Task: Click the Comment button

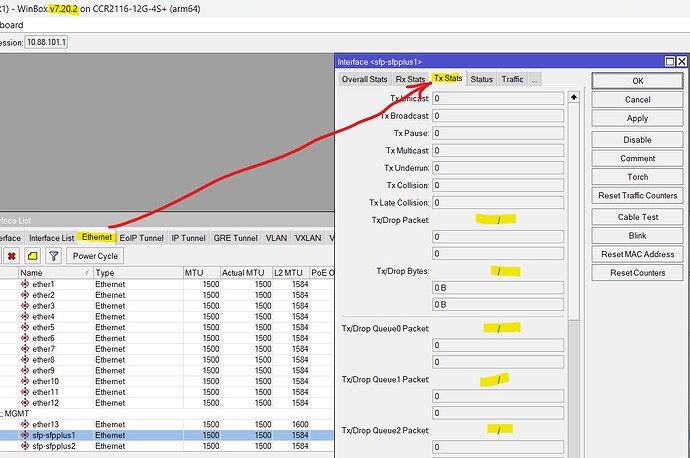Action: point(637,158)
